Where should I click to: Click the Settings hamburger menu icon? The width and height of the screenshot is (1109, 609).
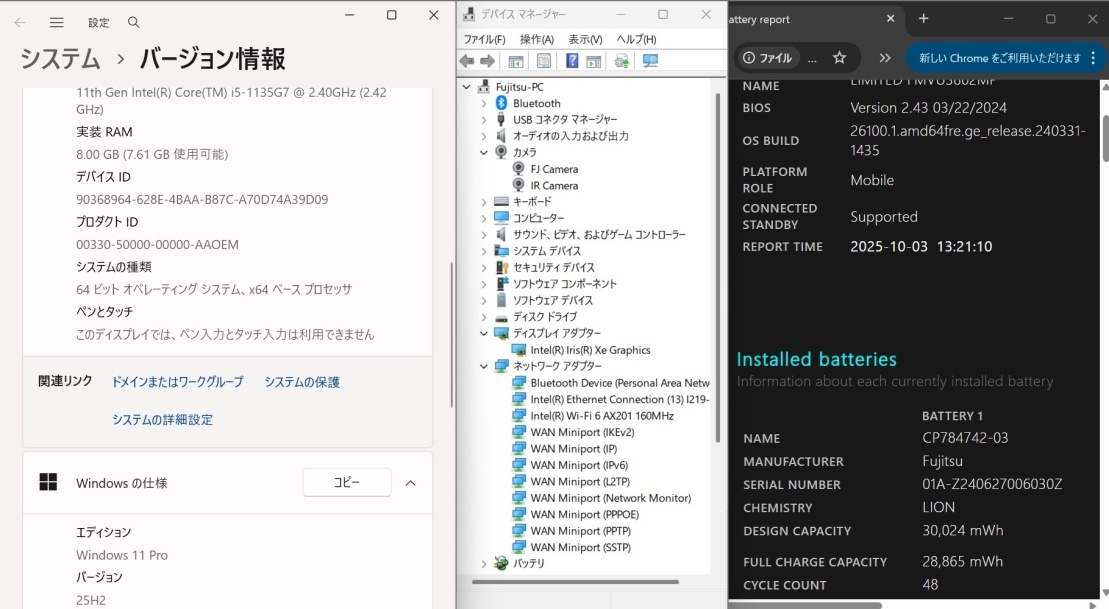coord(58,22)
